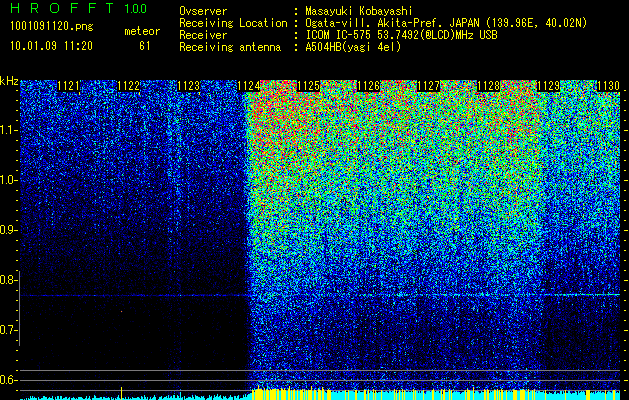
Task: Click the A504HB(yagi 4el) antenna text
Action: (x=353, y=47)
